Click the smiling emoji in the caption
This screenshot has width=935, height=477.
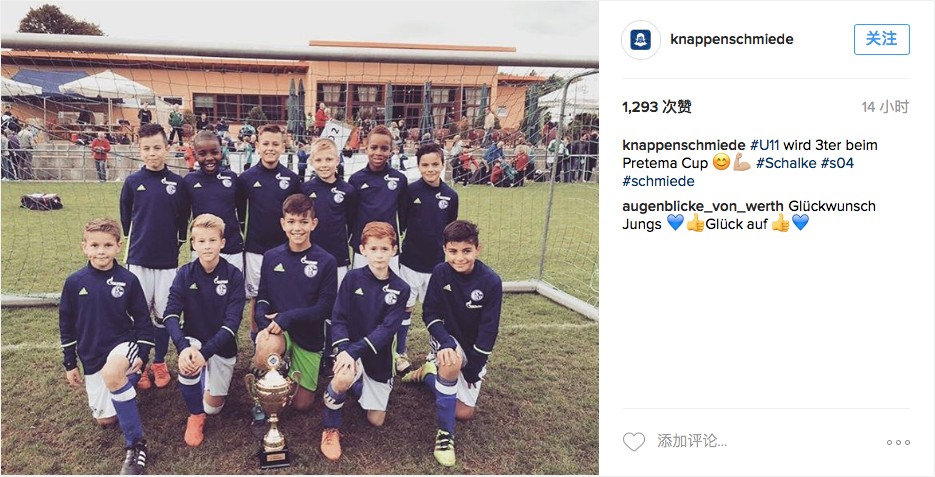[722, 162]
